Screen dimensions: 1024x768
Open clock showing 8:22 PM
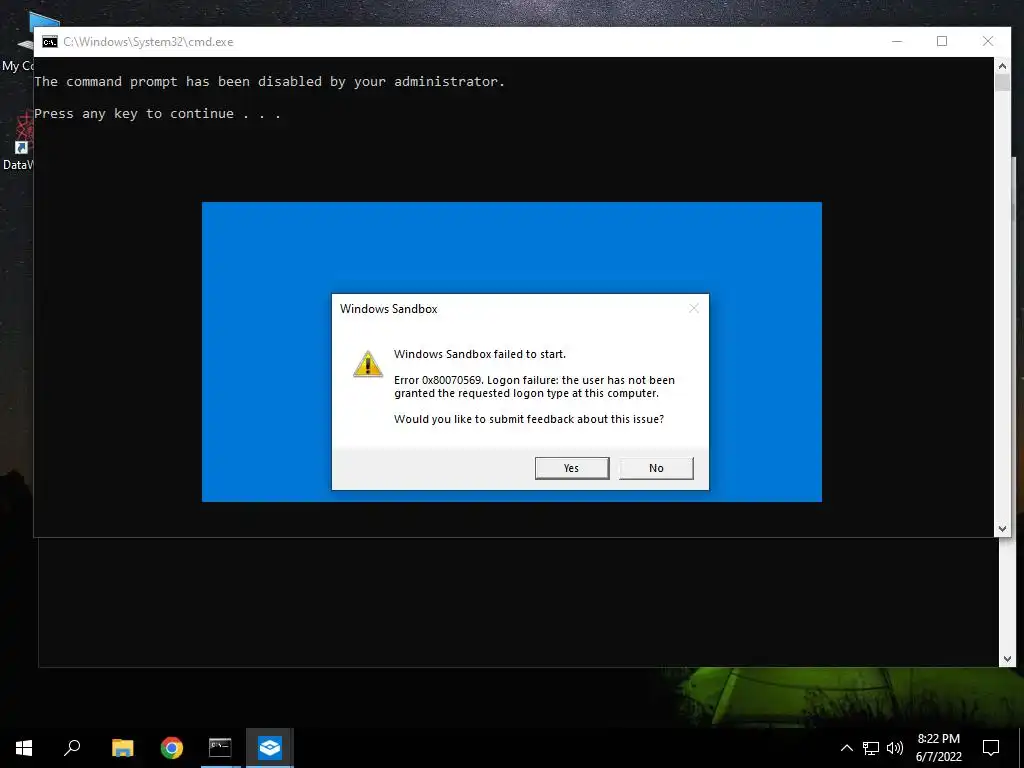click(x=938, y=748)
